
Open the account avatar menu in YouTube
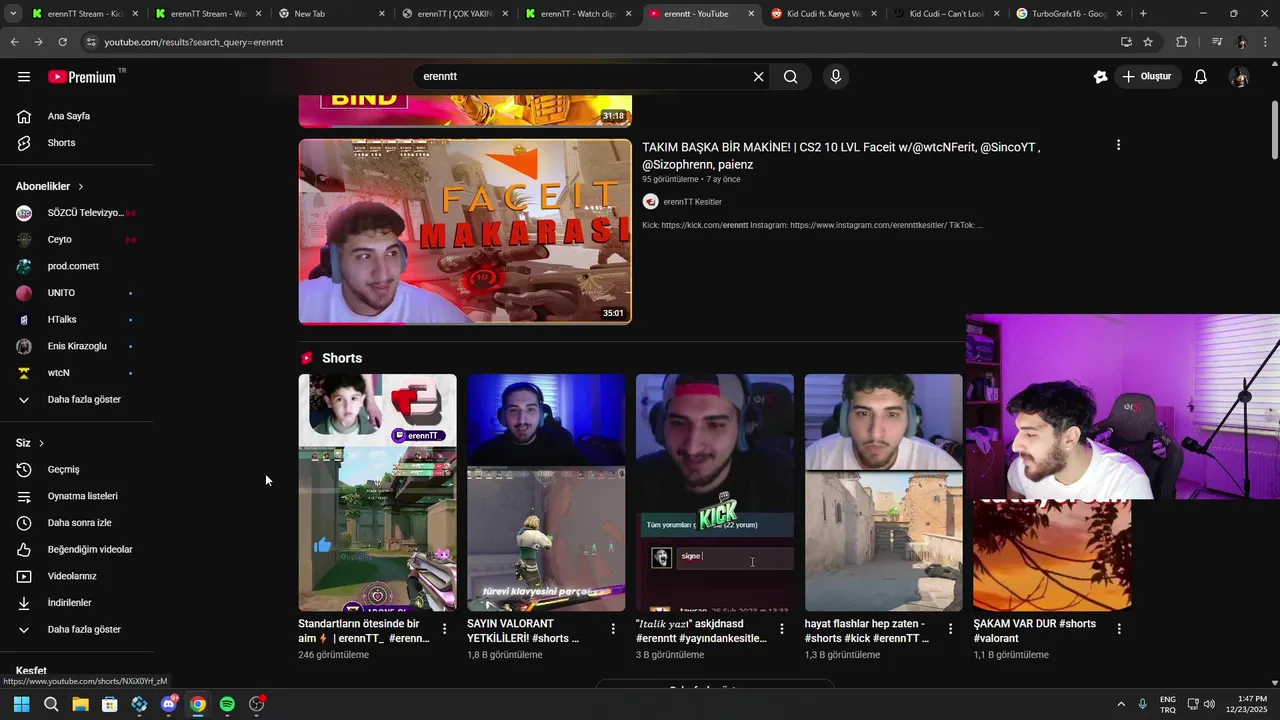point(1239,77)
